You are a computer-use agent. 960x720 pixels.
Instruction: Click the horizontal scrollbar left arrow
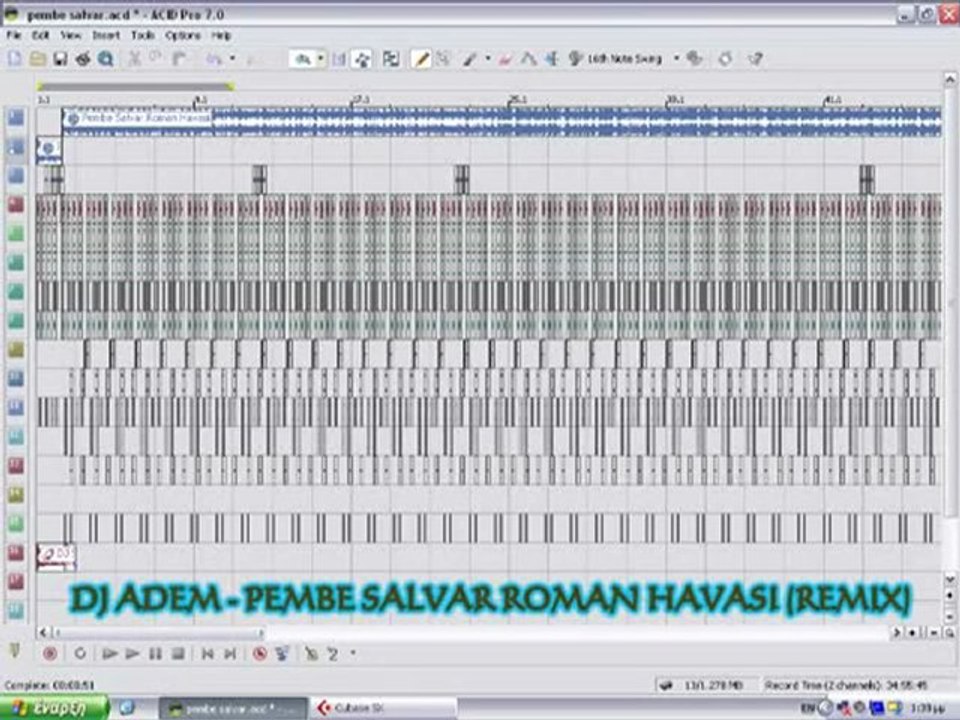[x=43, y=632]
